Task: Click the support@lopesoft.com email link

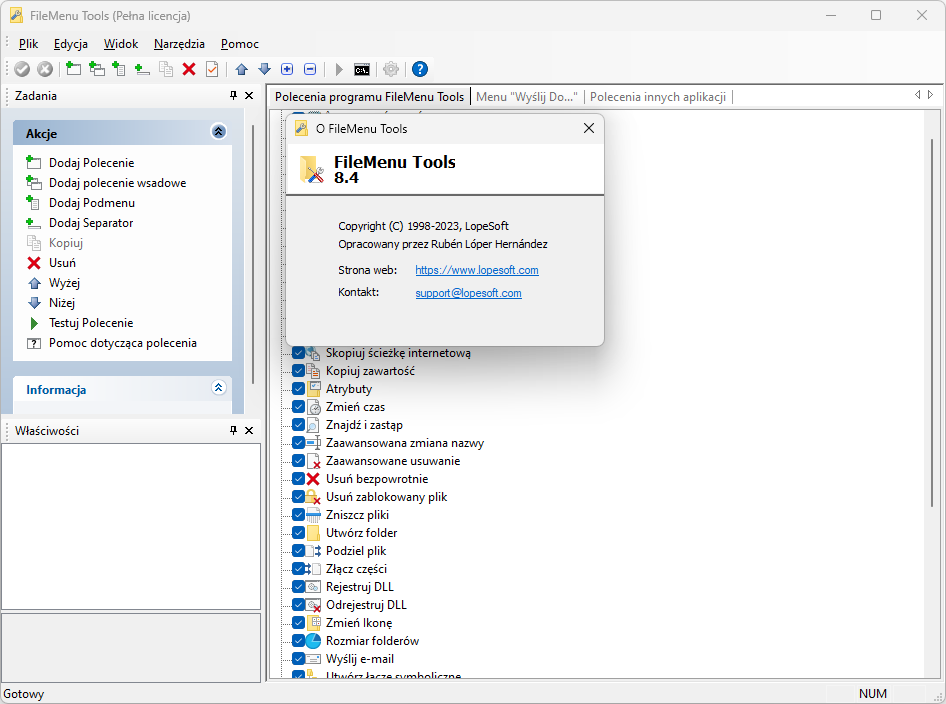Action: coord(468,293)
